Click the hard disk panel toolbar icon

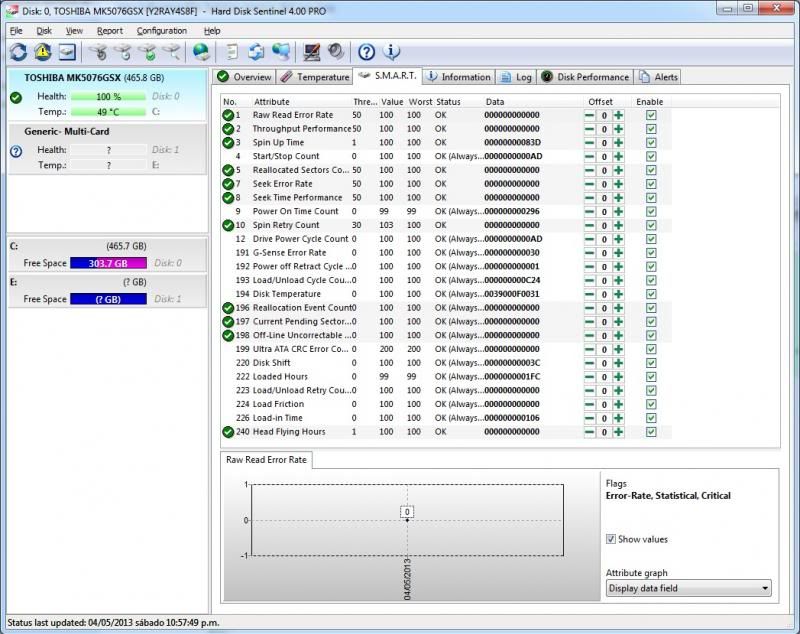coord(67,52)
